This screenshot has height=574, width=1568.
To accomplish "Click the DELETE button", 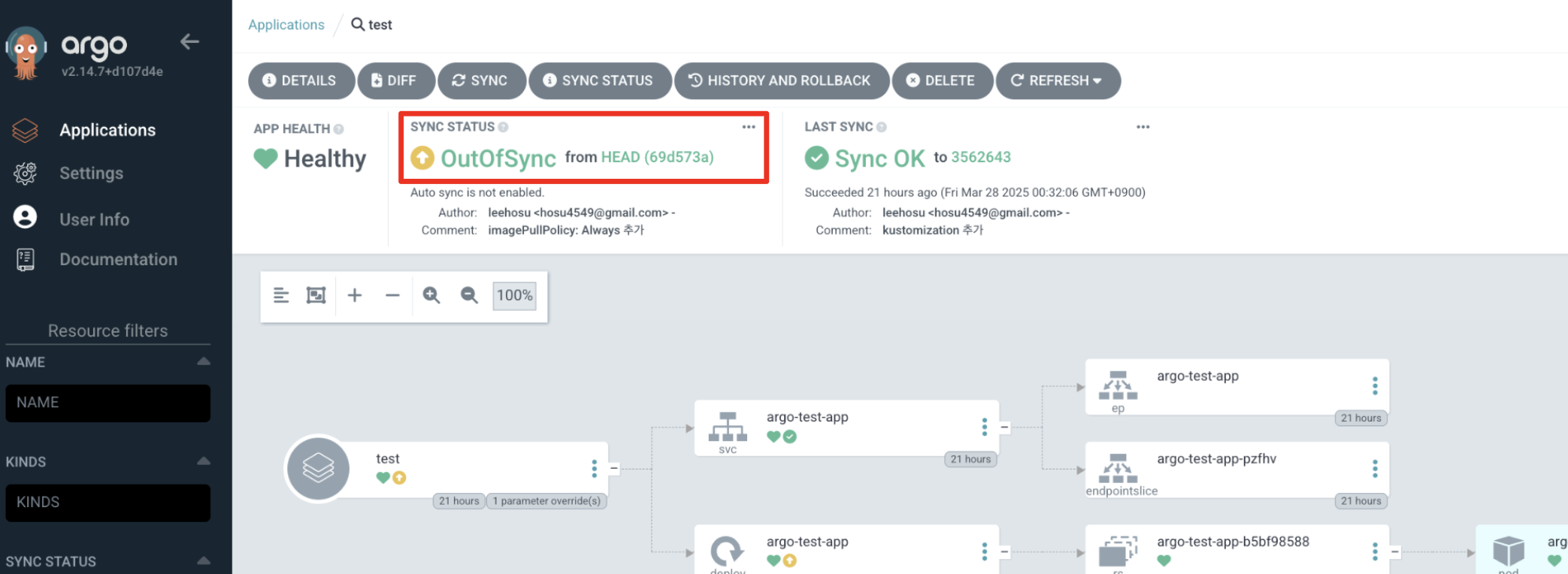I will click(942, 80).
